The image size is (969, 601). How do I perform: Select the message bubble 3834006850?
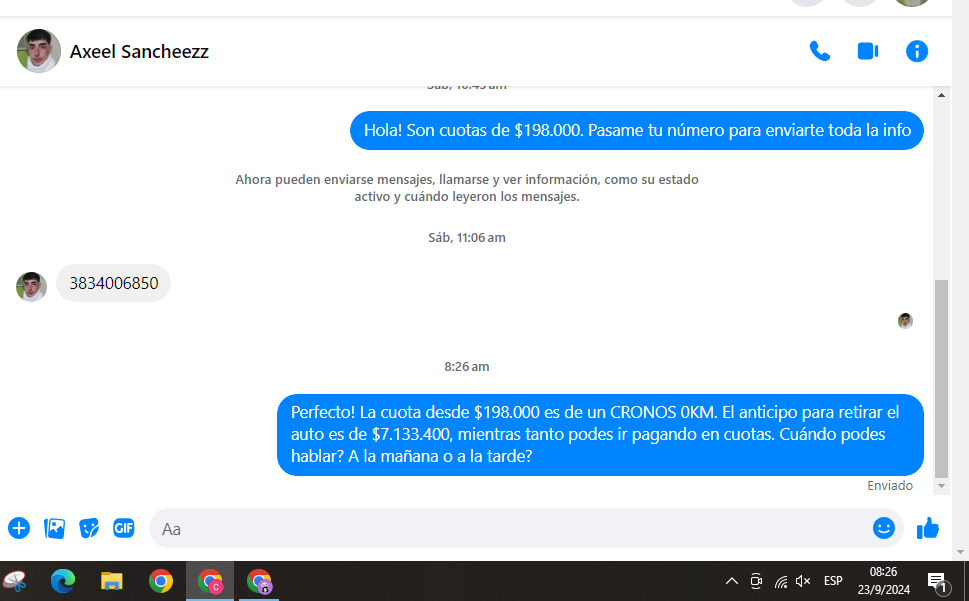pyautogui.click(x=114, y=283)
